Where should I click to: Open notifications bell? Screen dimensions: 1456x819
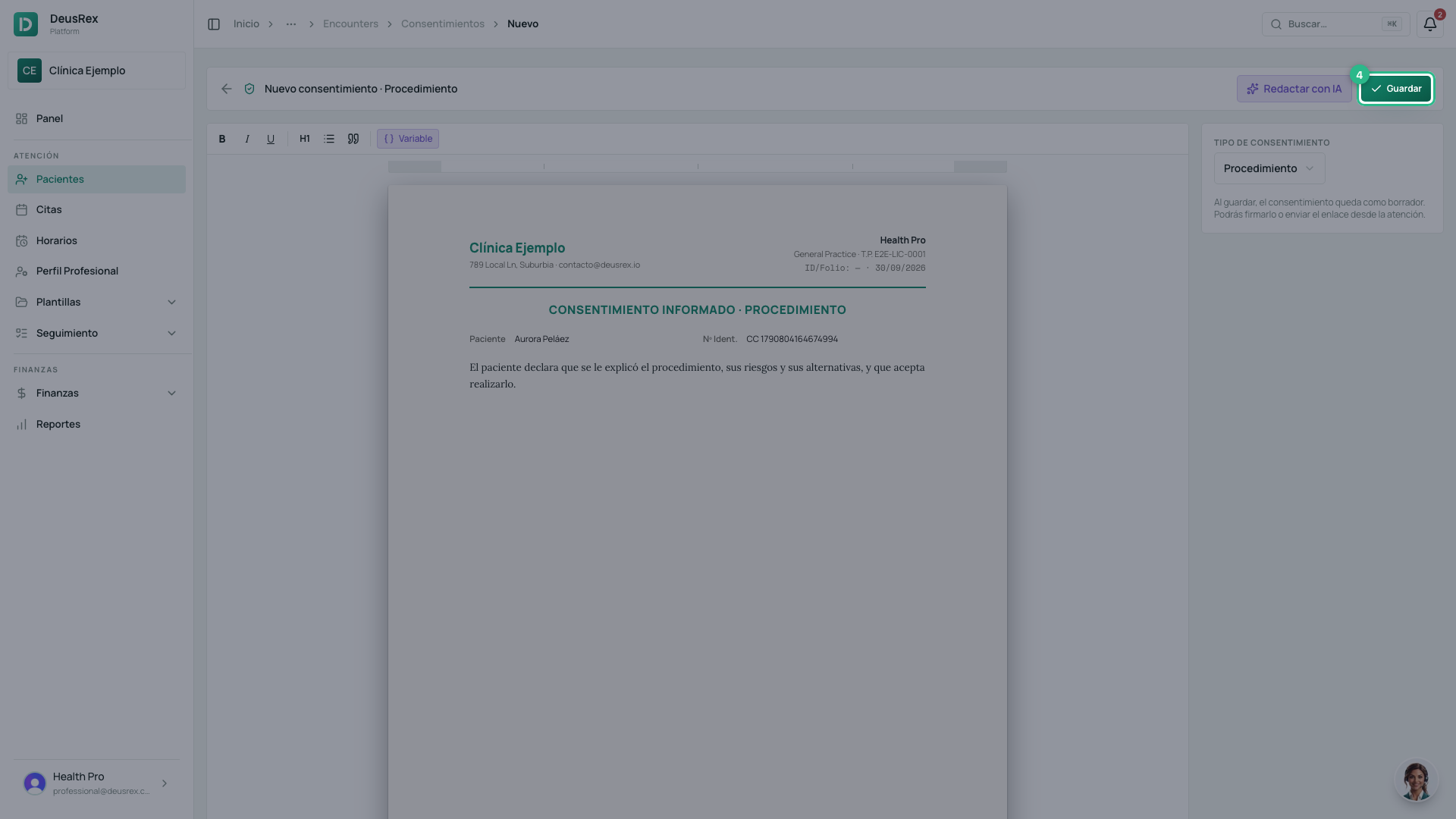(x=1429, y=24)
